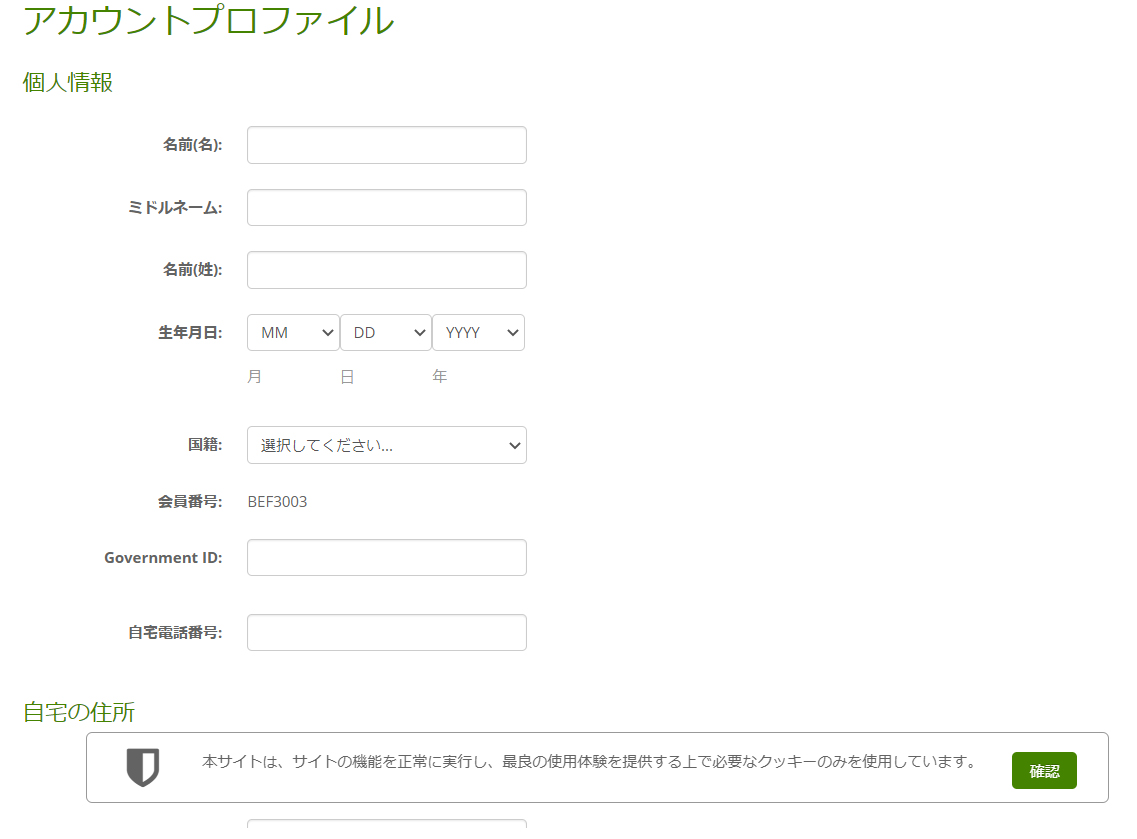The height and width of the screenshot is (839, 1137).
Task: Click the 確認 cookie confirmation button
Action: [x=1044, y=770]
